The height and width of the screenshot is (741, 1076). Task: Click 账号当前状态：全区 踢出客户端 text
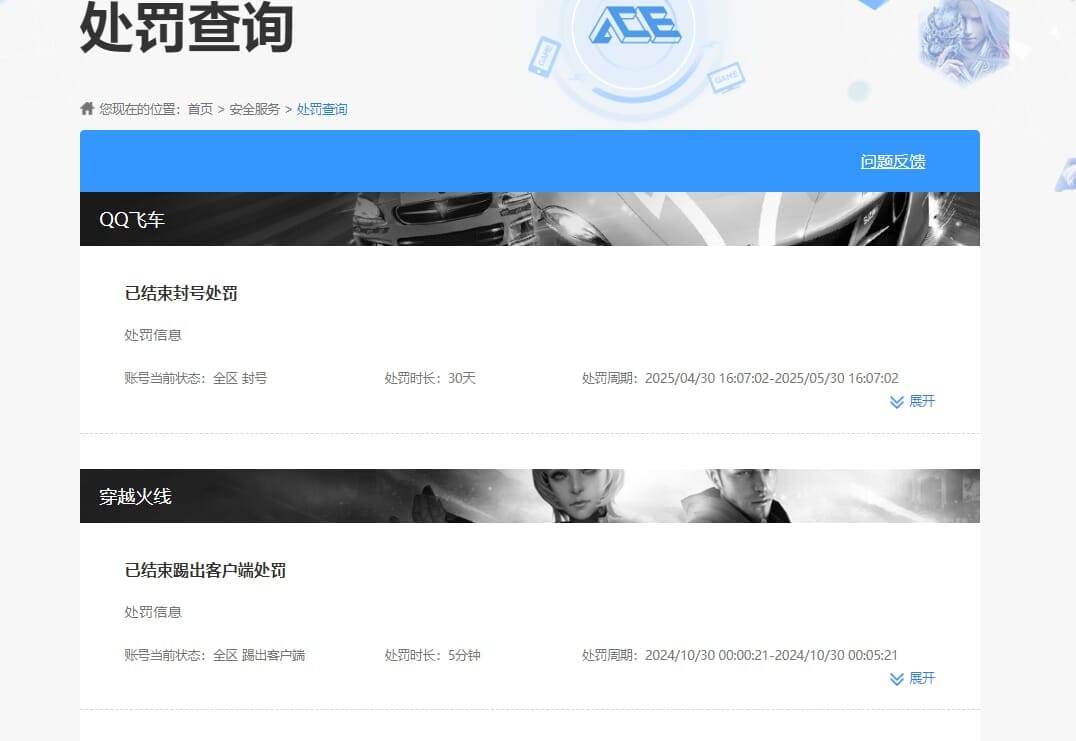(215, 655)
